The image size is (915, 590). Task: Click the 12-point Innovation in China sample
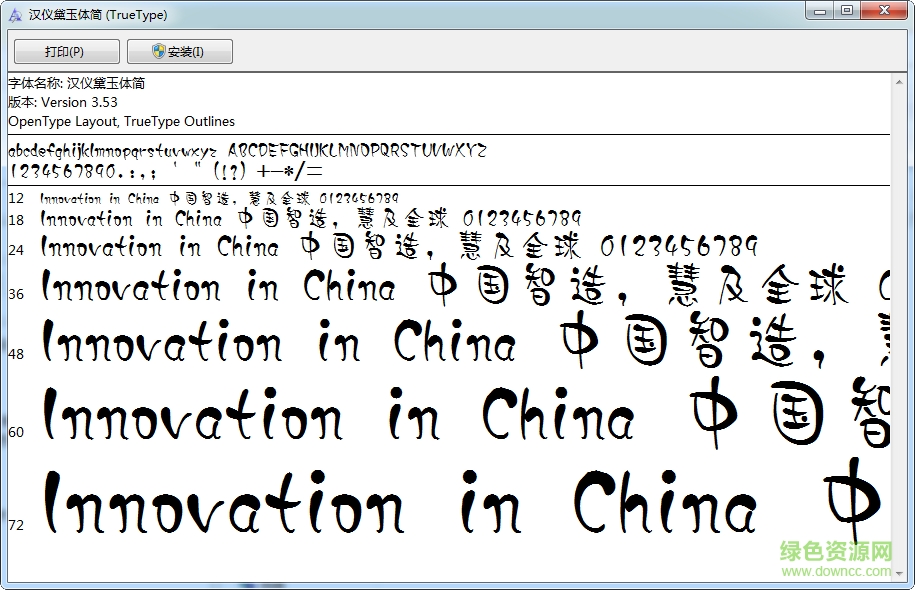pos(219,198)
